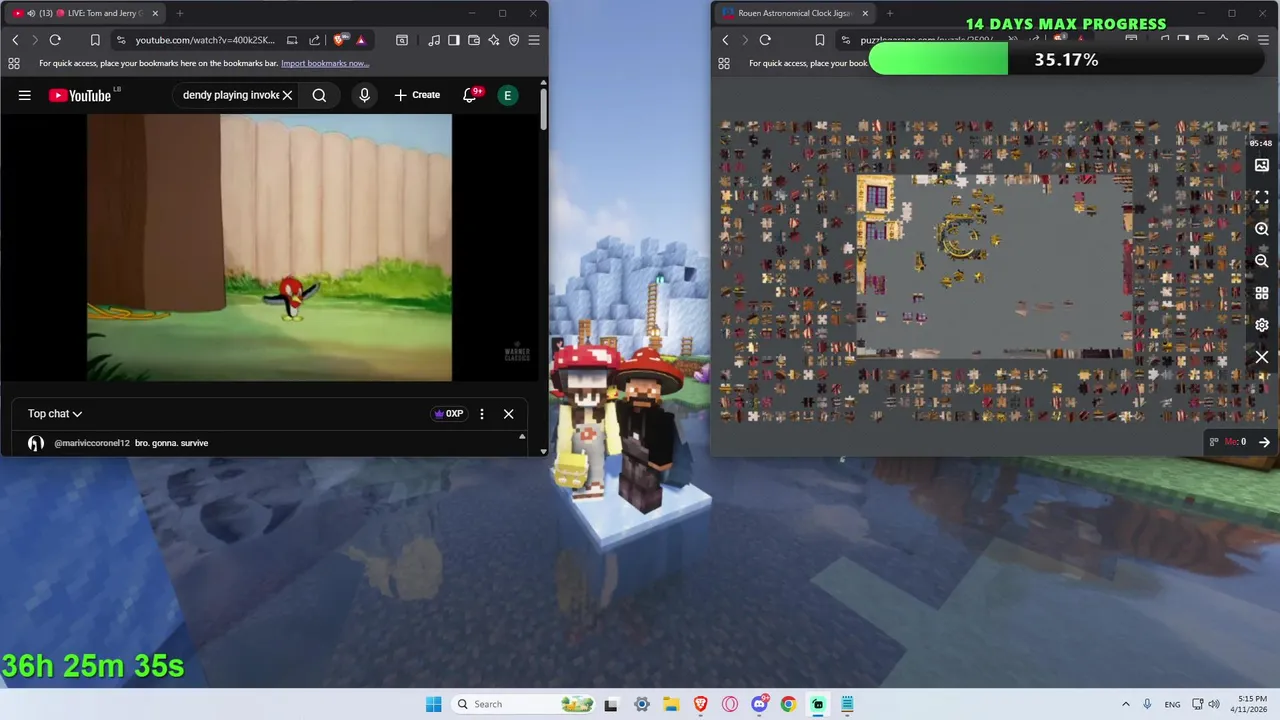Open Brave main menu in YouTube window
This screenshot has width=1280, height=720.
pos(534,40)
